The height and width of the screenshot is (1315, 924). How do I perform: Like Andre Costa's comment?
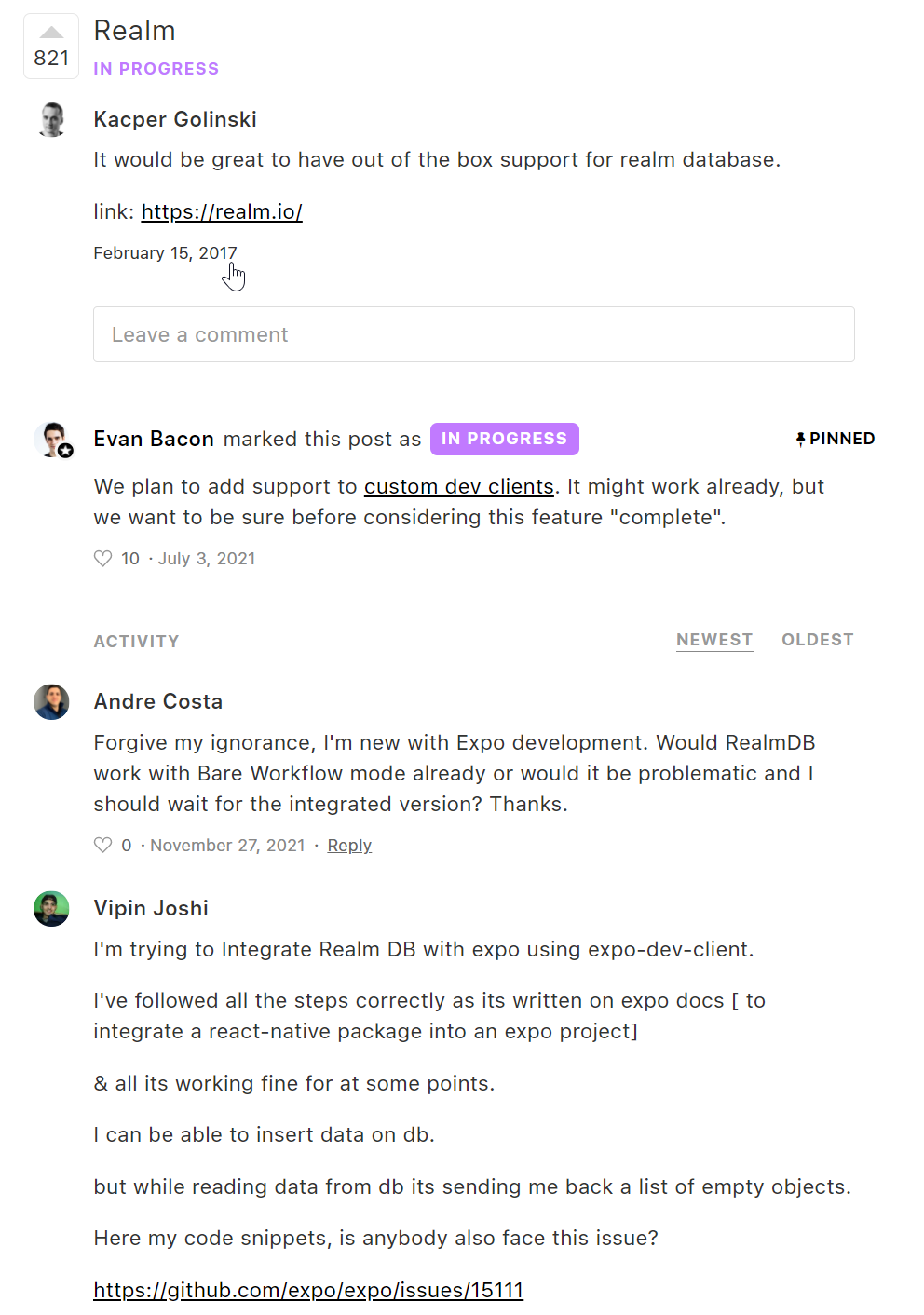[x=103, y=846]
